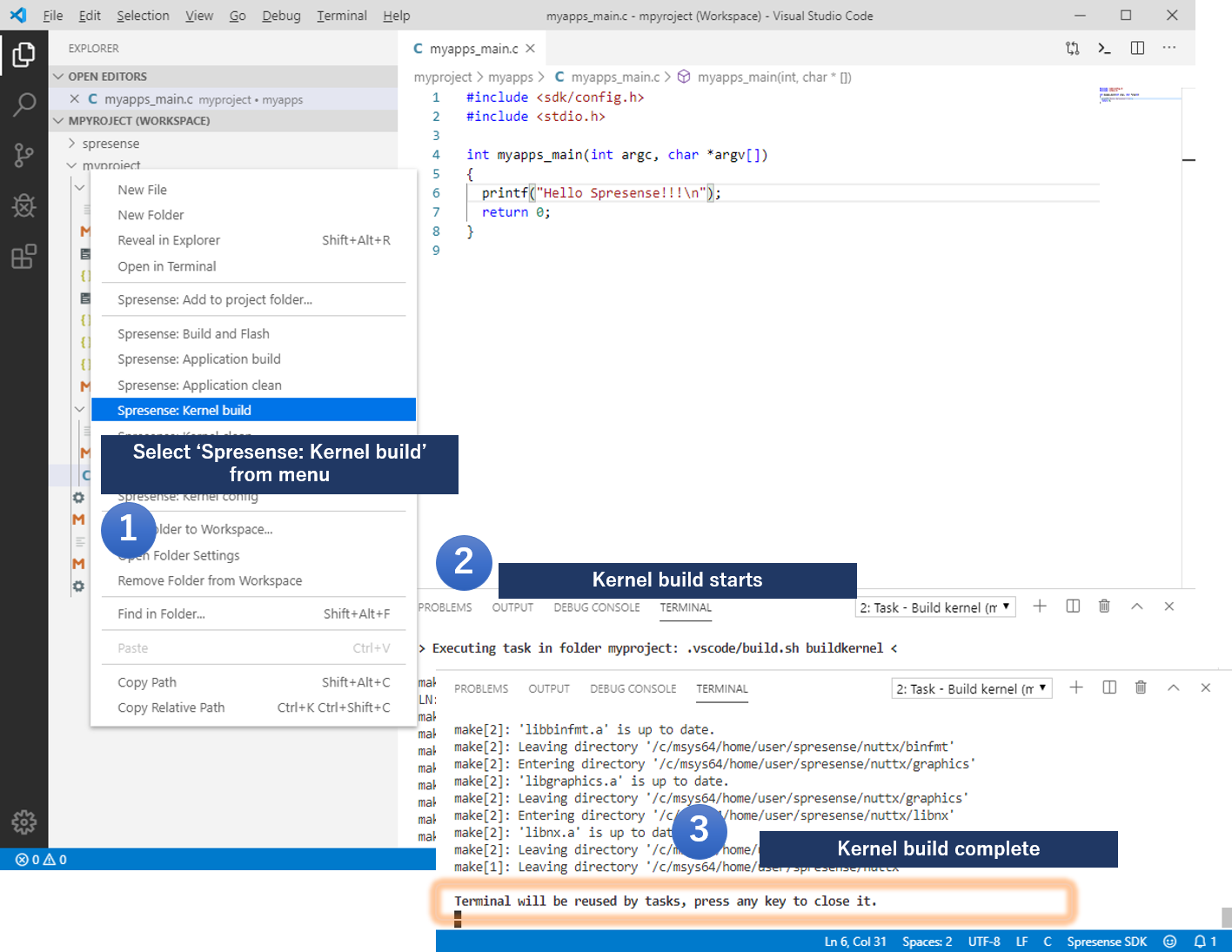Open the Search view in activity bar
This screenshot has height=952, width=1232.
[x=23, y=105]
